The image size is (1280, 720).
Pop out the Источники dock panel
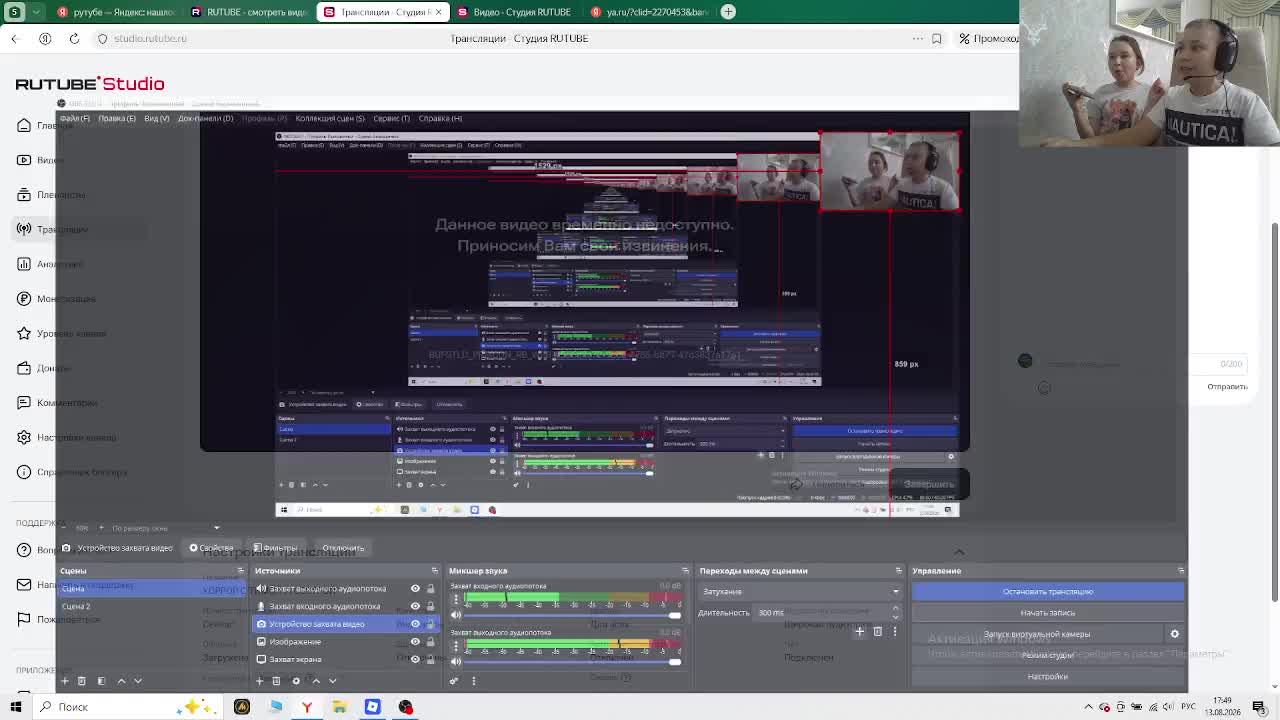pyautogui.click(x=434, y=571)
